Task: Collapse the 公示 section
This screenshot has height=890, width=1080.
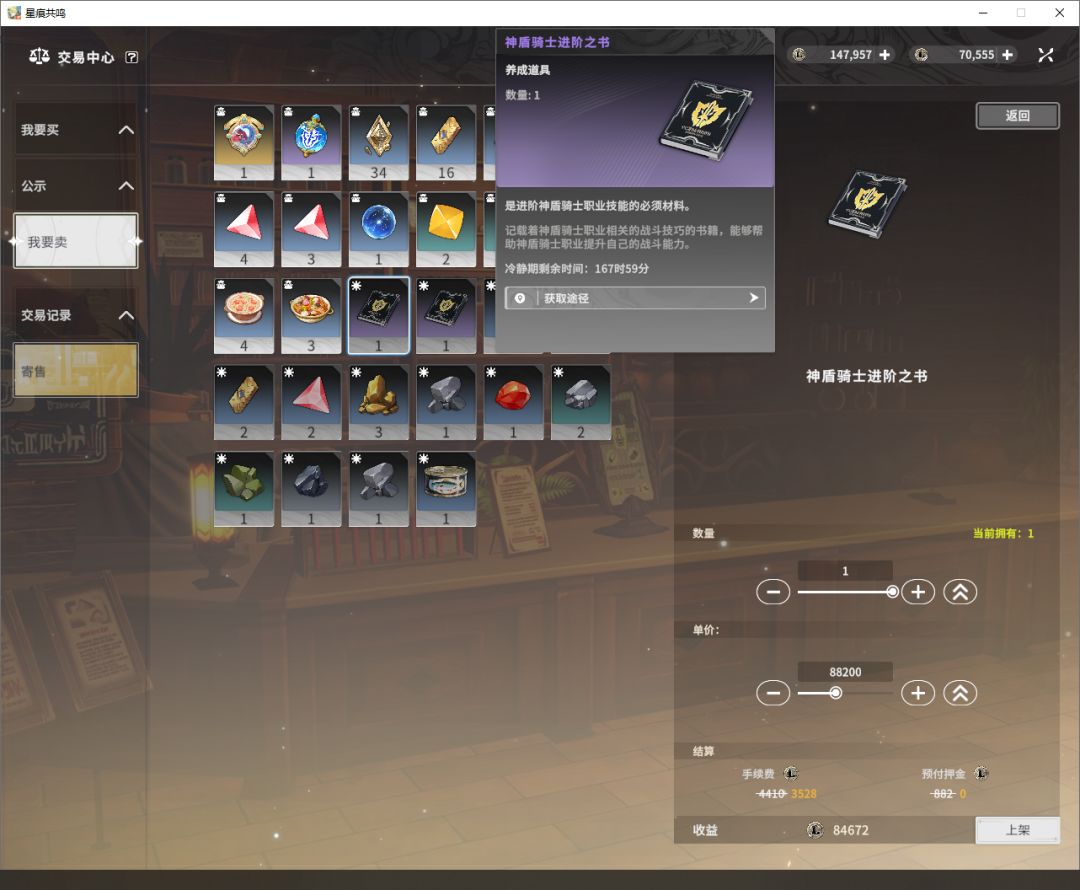Action: pyautogui.click(x=126, y=186)
